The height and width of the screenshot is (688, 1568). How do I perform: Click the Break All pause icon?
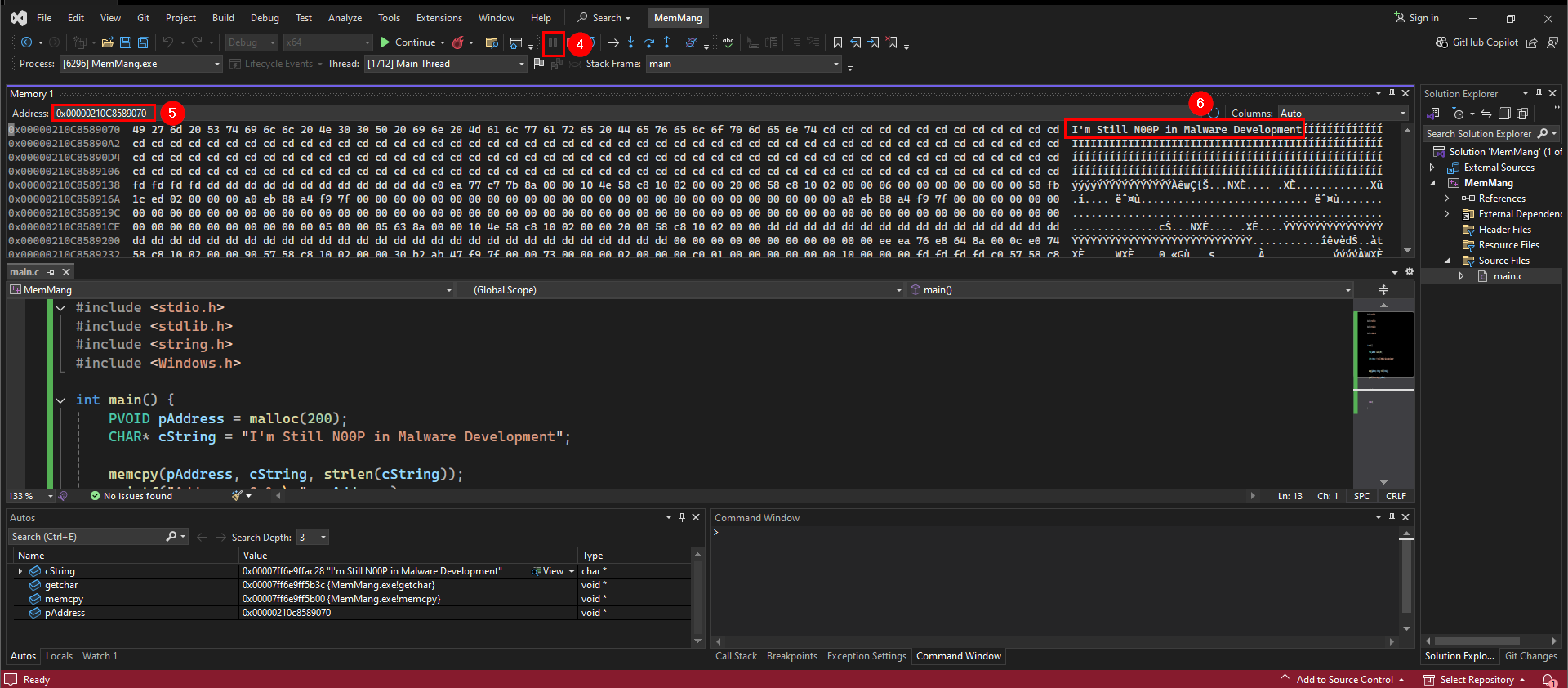point(553,42)
